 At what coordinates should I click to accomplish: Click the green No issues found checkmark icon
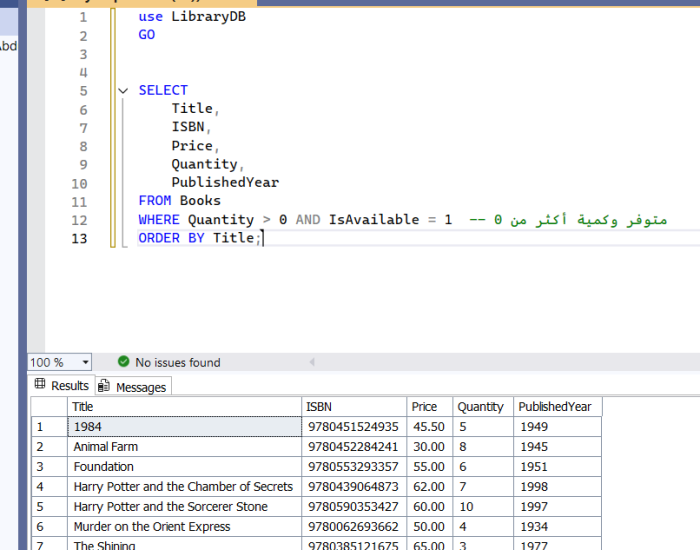coord(124,362)
